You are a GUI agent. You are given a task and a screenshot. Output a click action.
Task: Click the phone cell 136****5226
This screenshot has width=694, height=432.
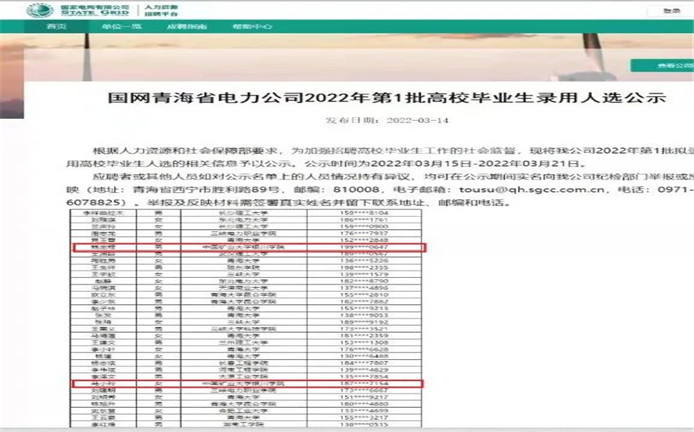tap(364, 261)
